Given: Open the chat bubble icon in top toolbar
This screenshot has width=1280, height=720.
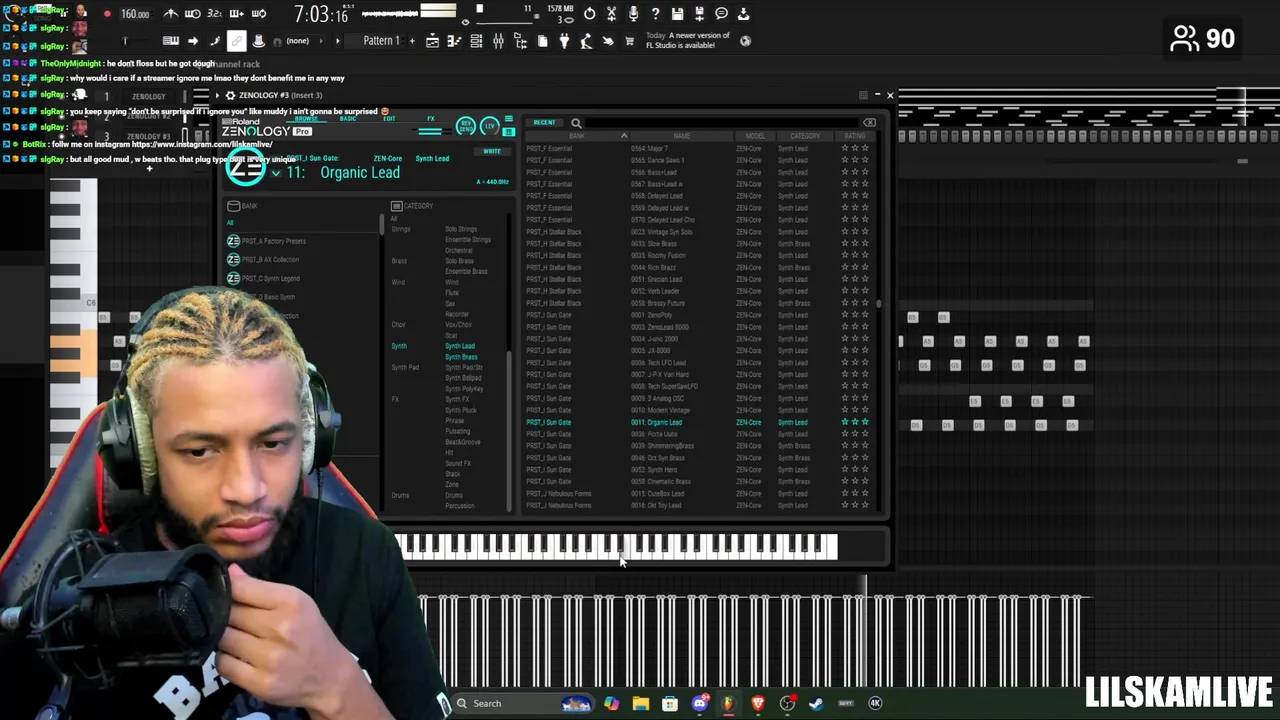Looking at the screenshot, I should click(x=721, y=14).
